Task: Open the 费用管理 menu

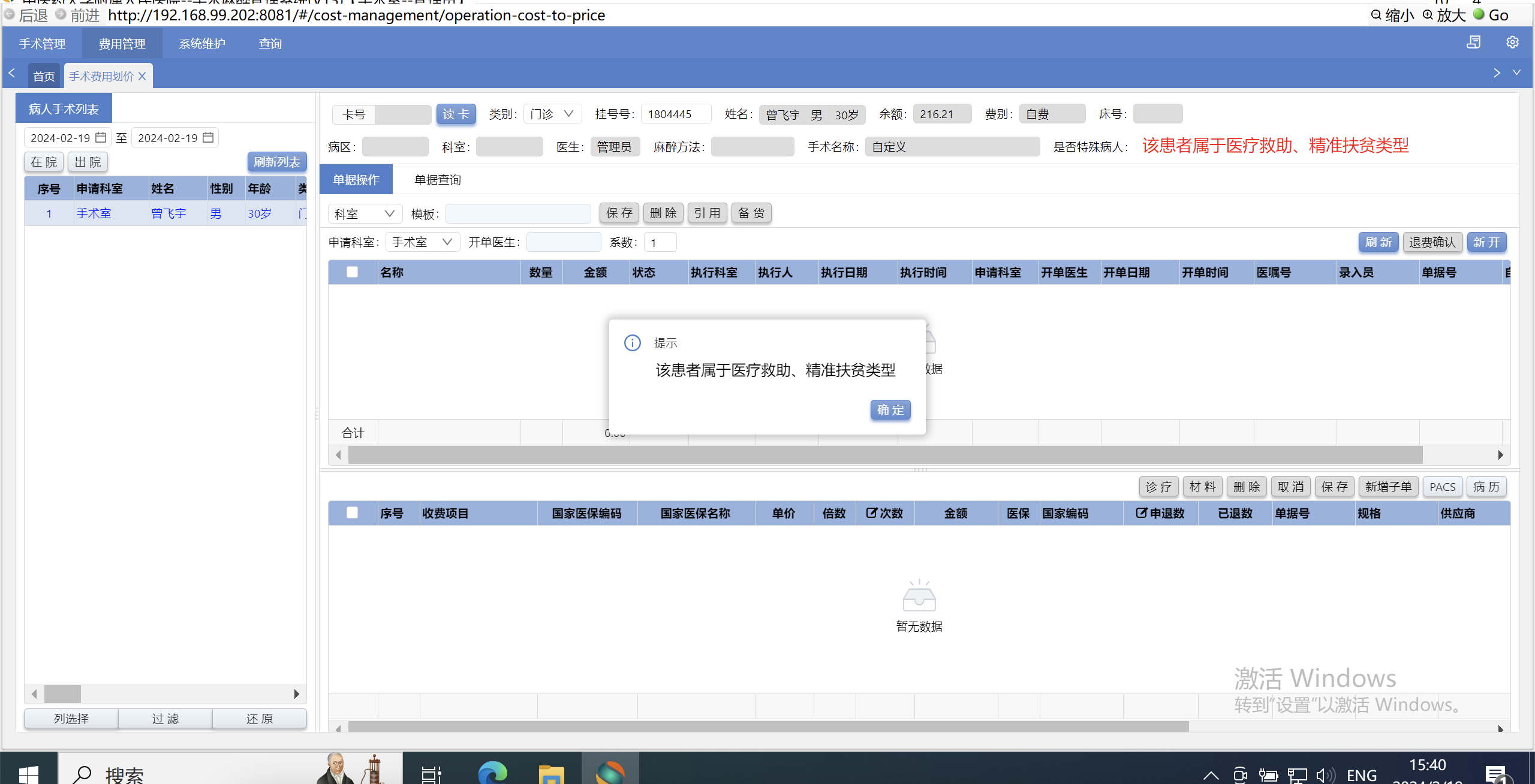Action: pos(122,44)
